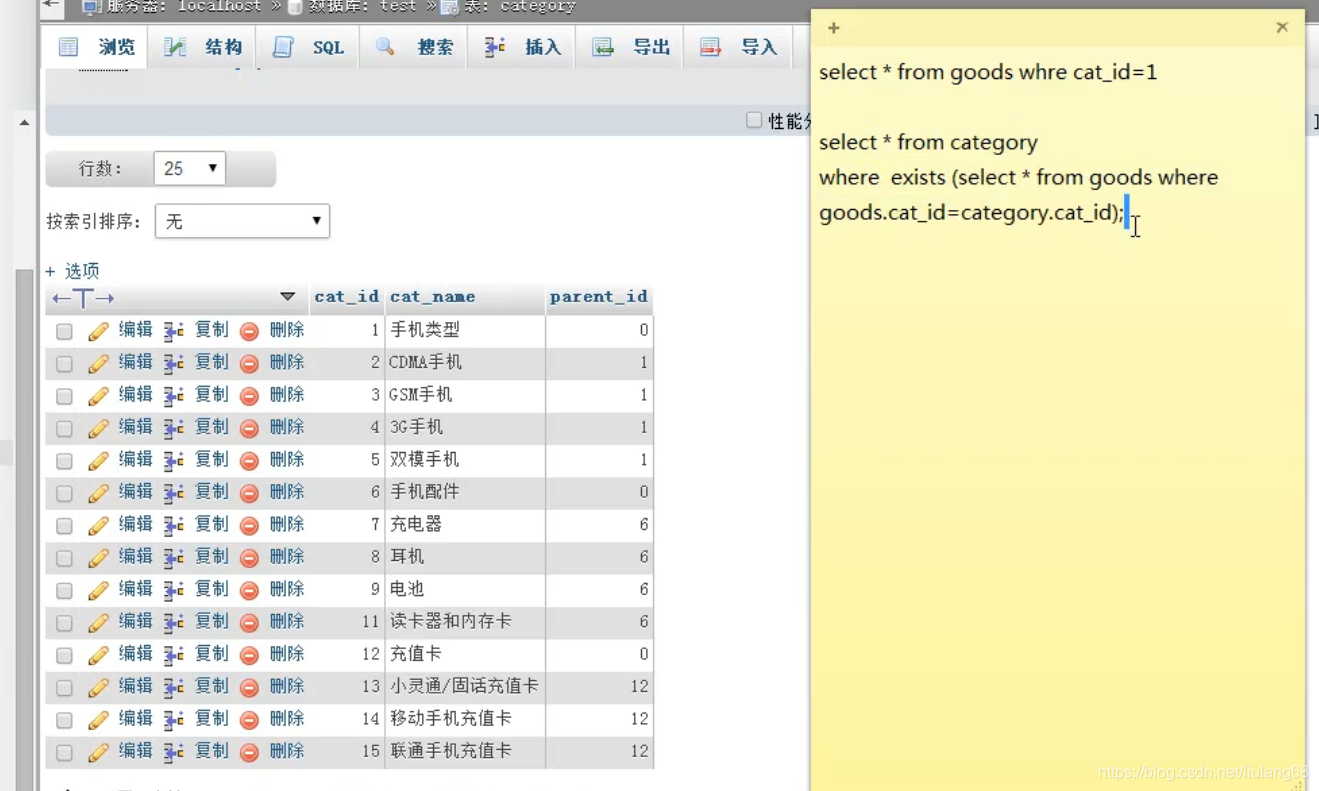Check the row checkbox for GSM手机
This screenshot has width=1319, height=791.
point(64,396)
